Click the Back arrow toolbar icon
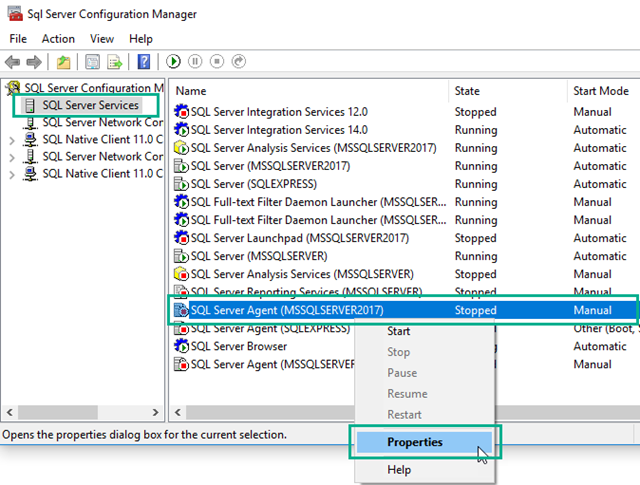This screenshot has height=485, width=640. [13, 62]
